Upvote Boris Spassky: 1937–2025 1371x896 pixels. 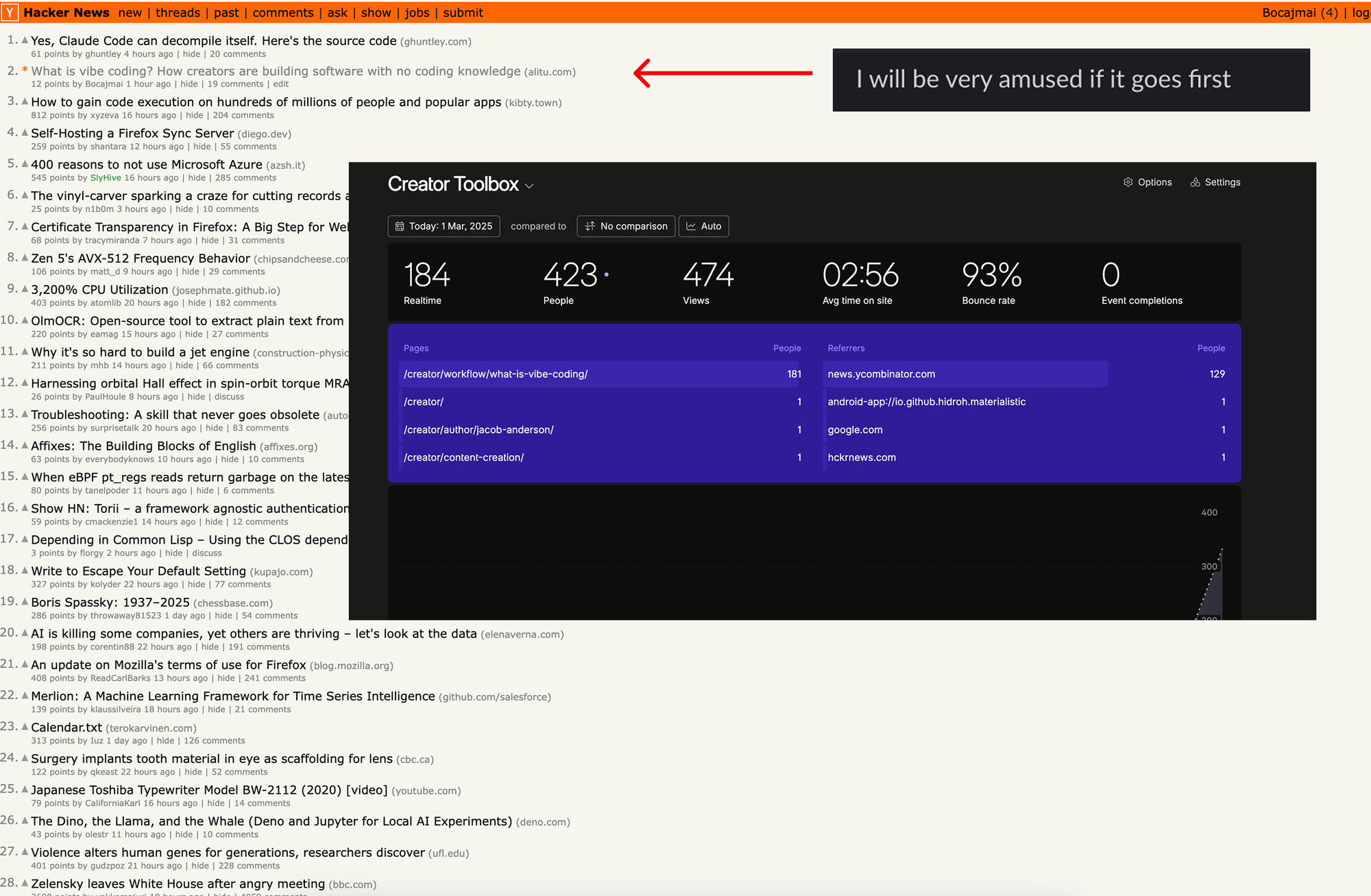pos(25,602)
